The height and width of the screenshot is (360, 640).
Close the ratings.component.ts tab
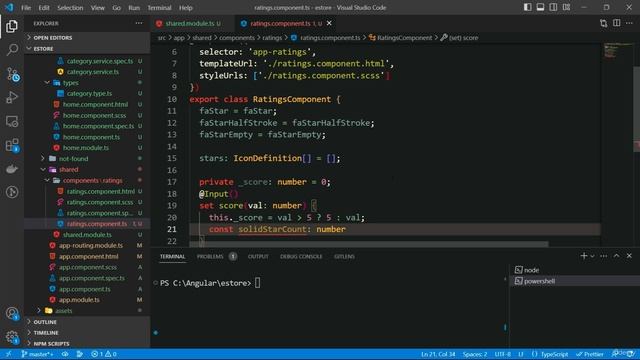point(329,23)
